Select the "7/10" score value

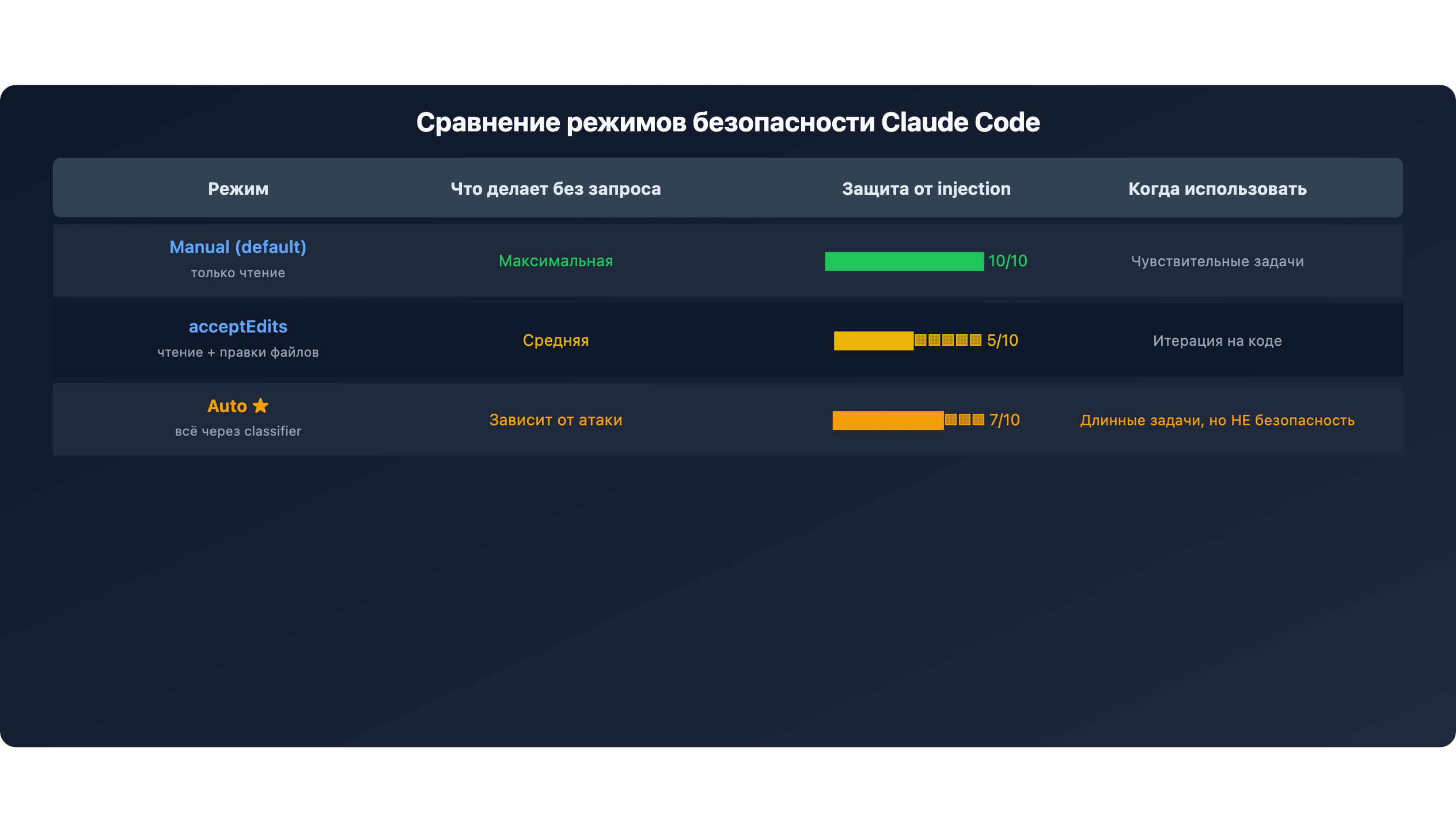1004,420
